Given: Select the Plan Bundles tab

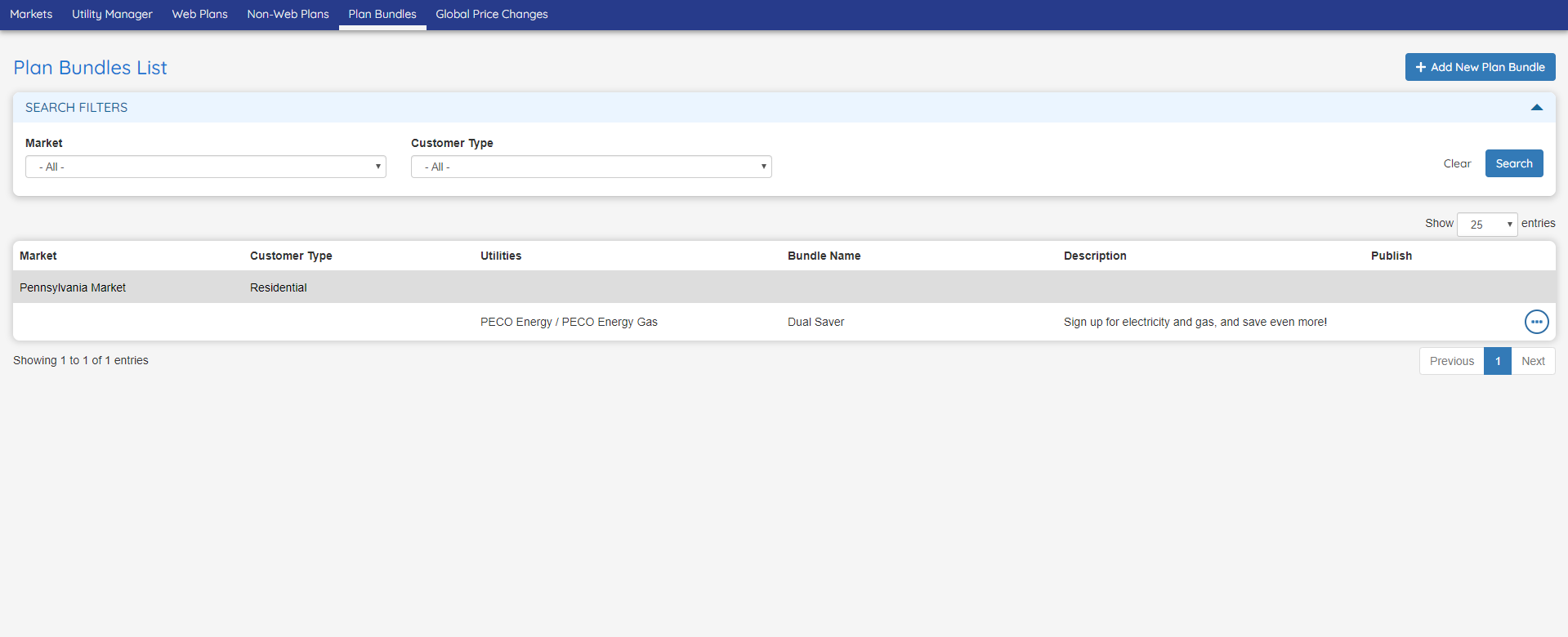Looking at the screenshot, I should (x=382, y=14).
